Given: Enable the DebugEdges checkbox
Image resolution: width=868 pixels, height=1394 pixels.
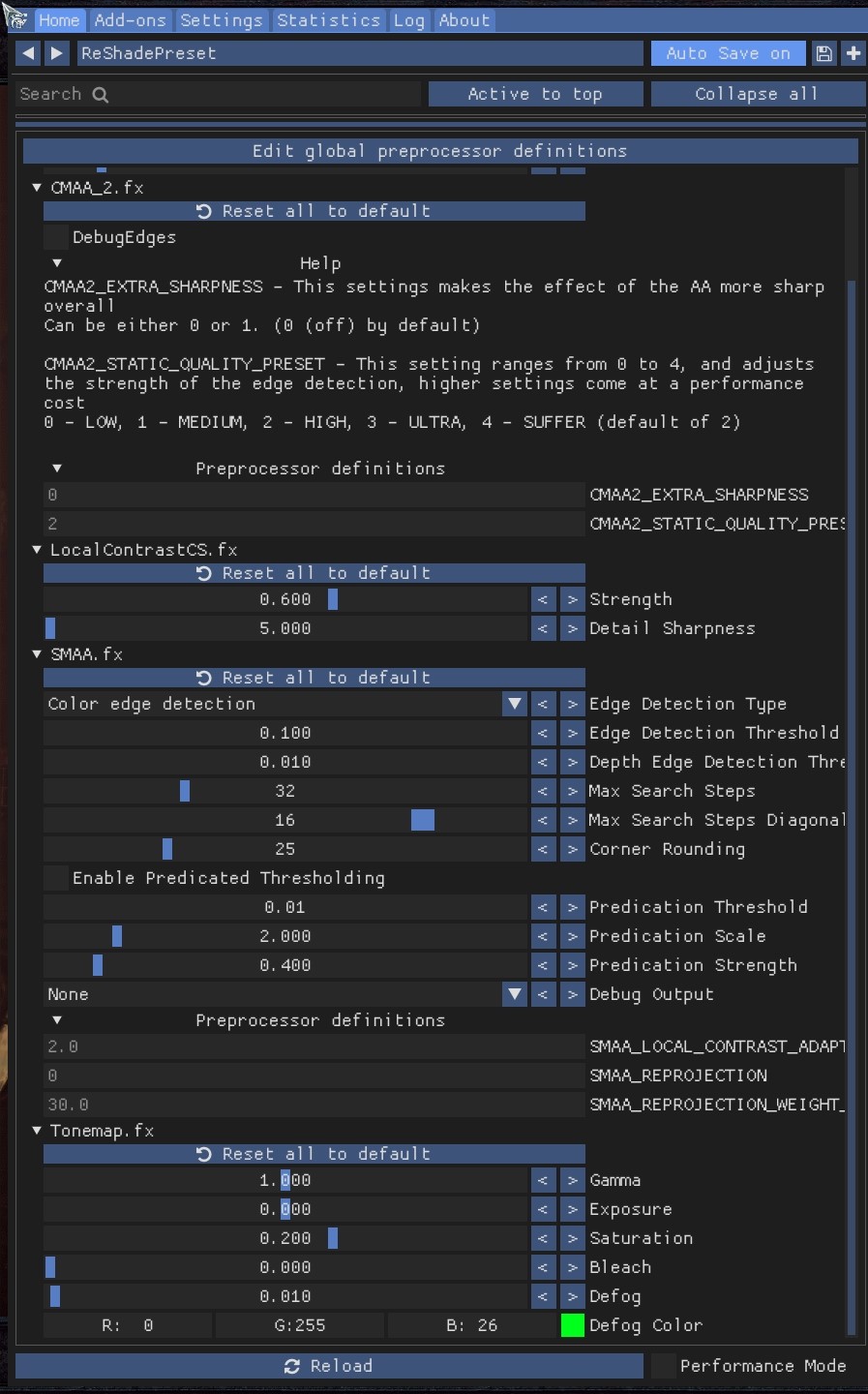Looking at the screenshot, I should (54, 237).
